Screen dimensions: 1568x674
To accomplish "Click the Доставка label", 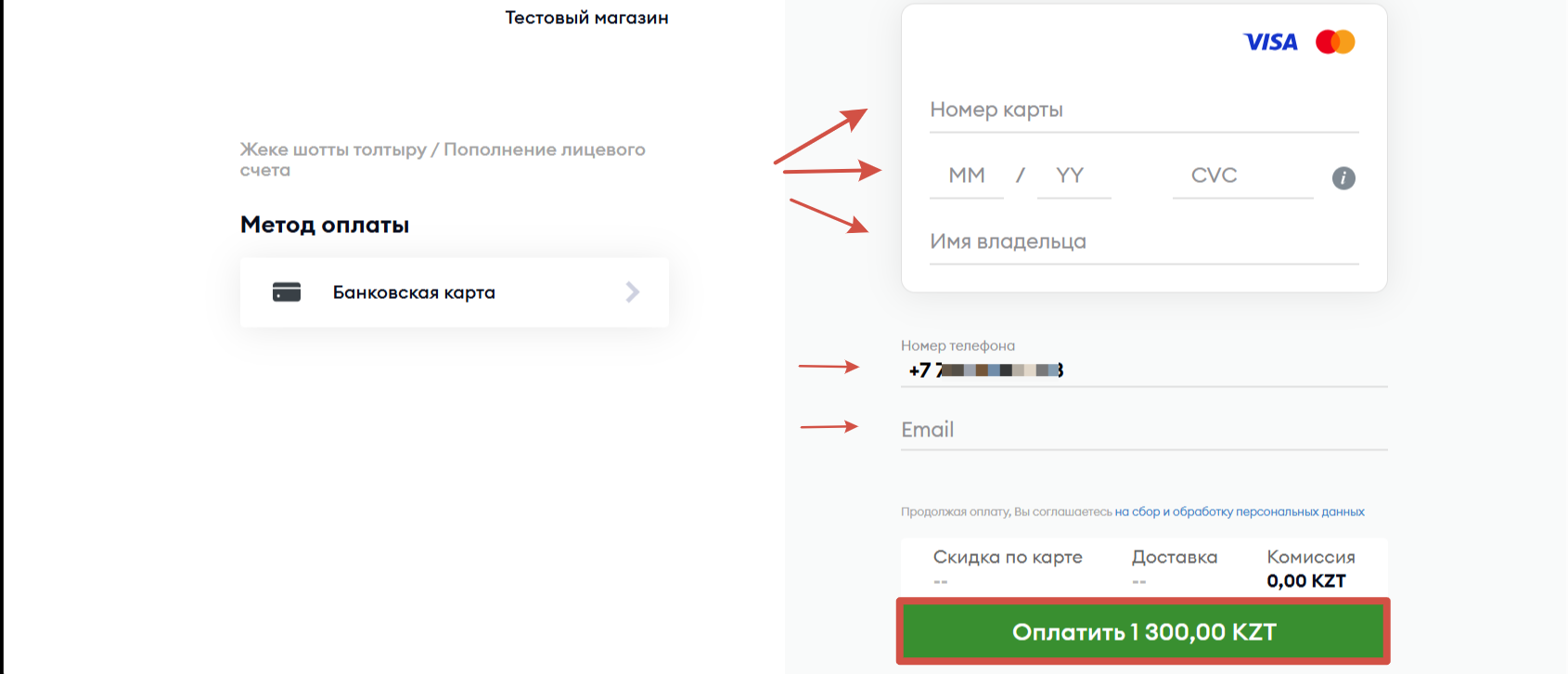I will pyautogui.click(x=1175, y=557).
